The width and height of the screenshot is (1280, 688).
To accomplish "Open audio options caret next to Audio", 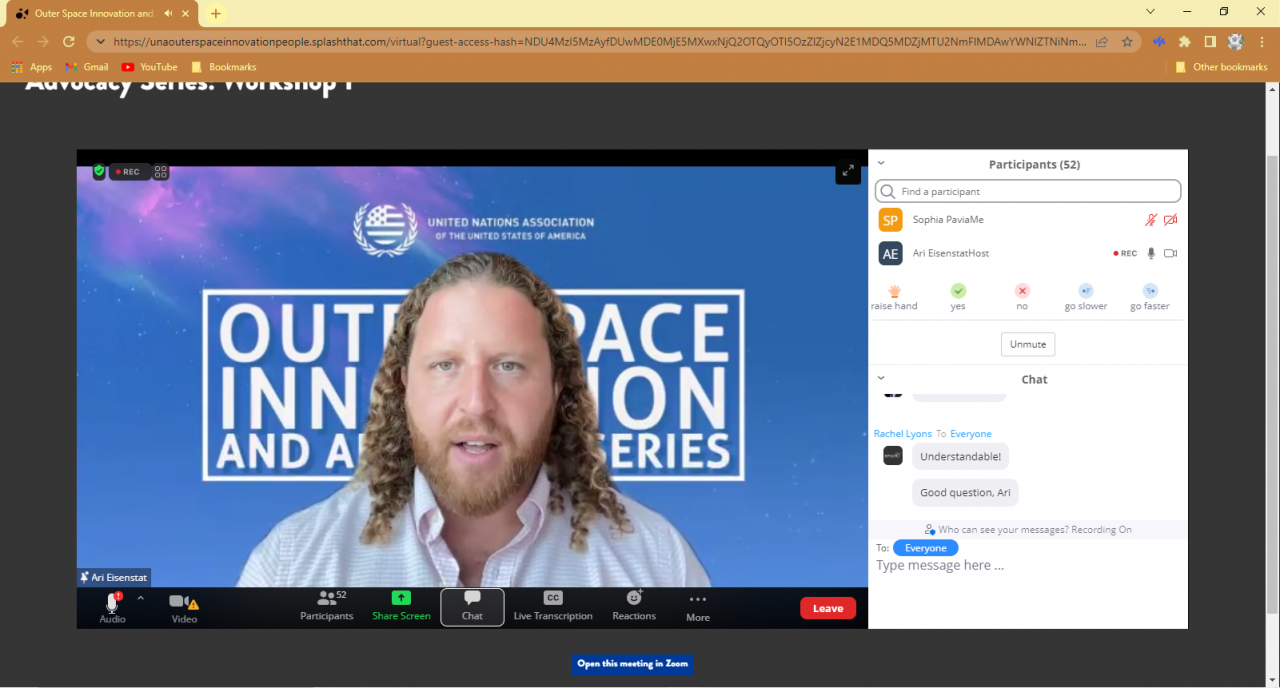I will point(140,598).
